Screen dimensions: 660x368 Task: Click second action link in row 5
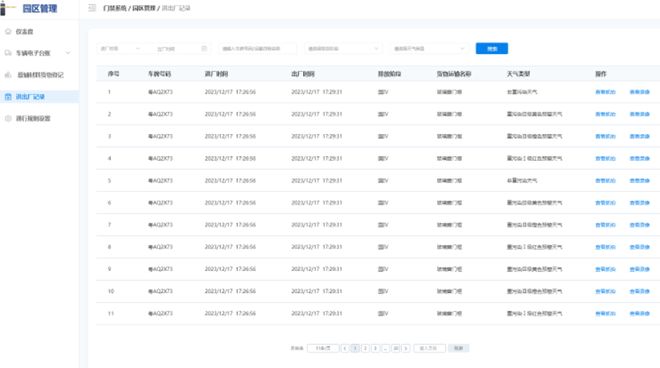(639, 181)
